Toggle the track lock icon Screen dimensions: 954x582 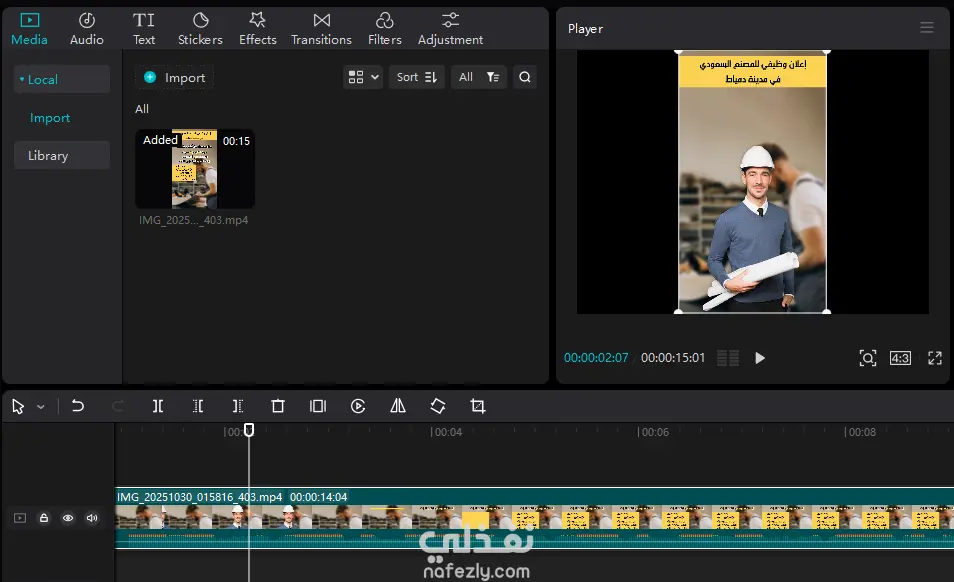(x=44, y=518)
